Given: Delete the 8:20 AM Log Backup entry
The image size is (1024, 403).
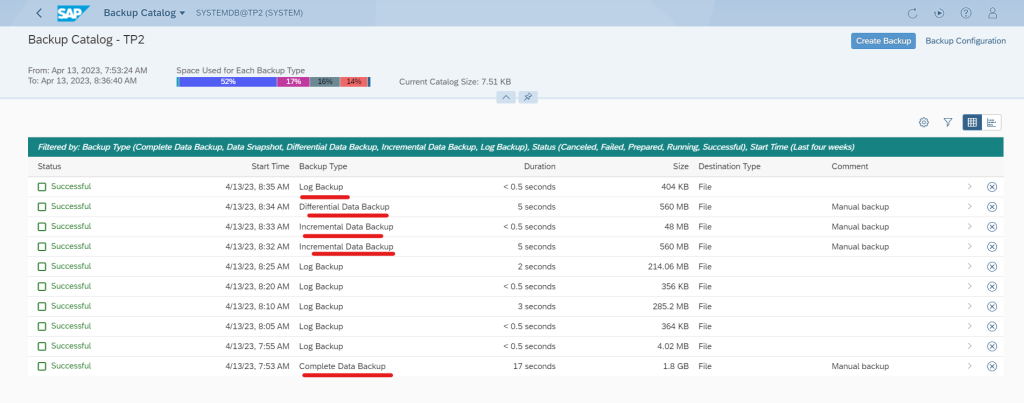Looking at the screenshot, I should point(991,287).
